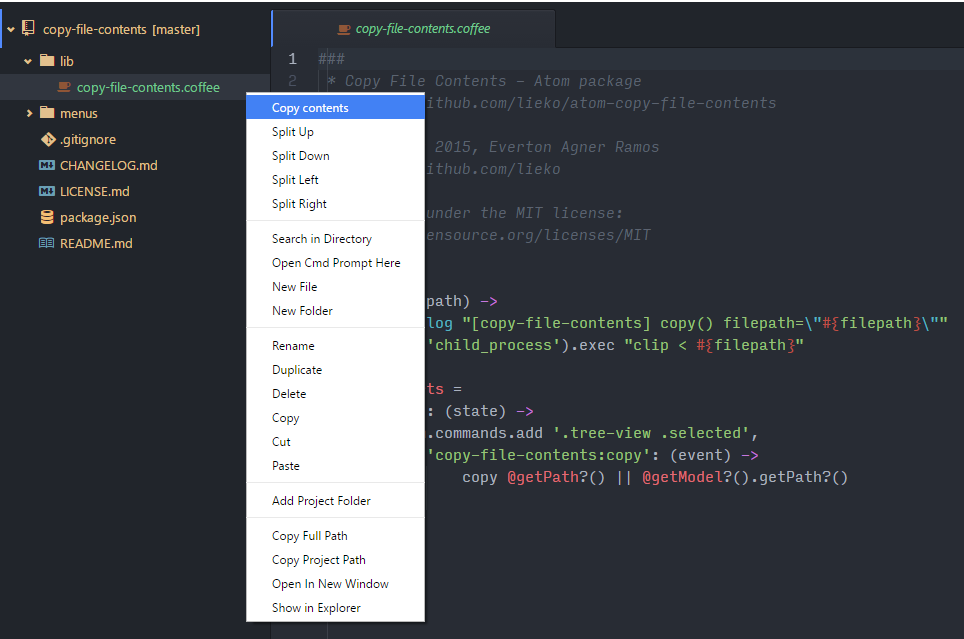Choose Split Left menu entry
Image resolution: width=964 pixels, height=639 pixels.
(335, 180)
